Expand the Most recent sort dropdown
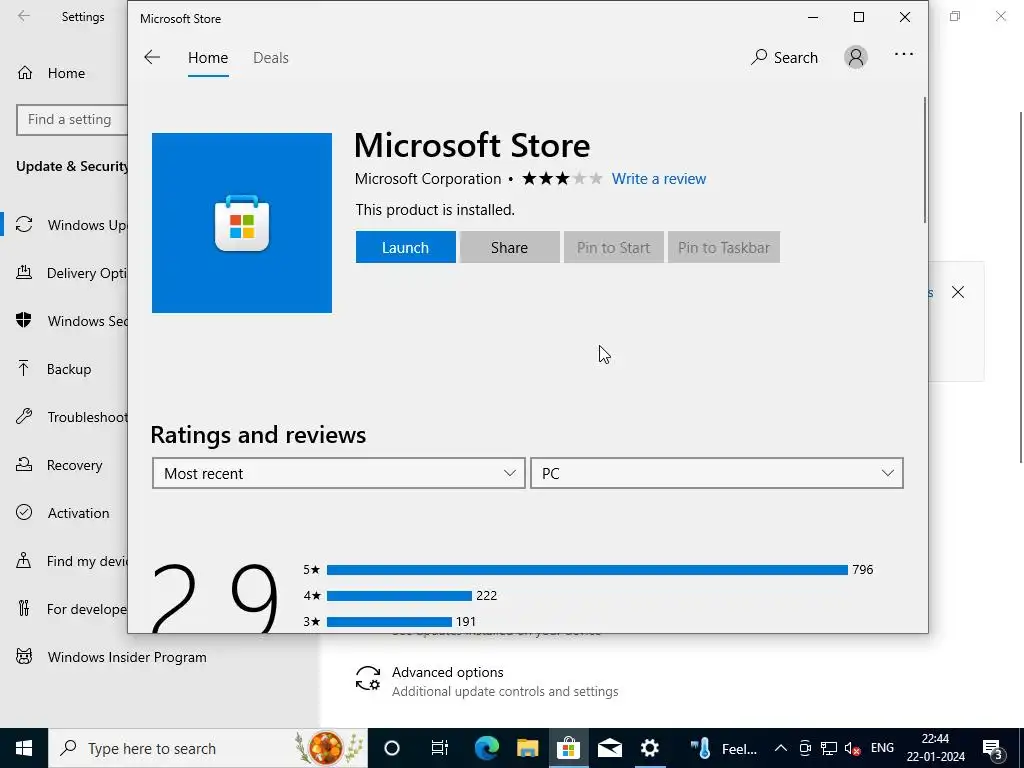The image size is (1024, 768). click(x=338, y=473)
